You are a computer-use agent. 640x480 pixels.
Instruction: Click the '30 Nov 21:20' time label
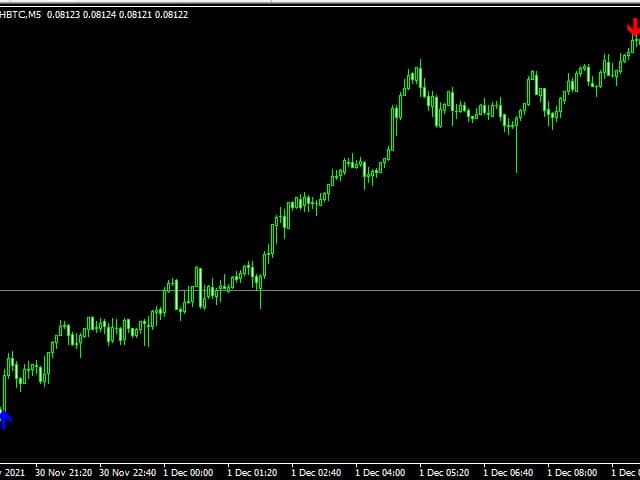(63, 473)
